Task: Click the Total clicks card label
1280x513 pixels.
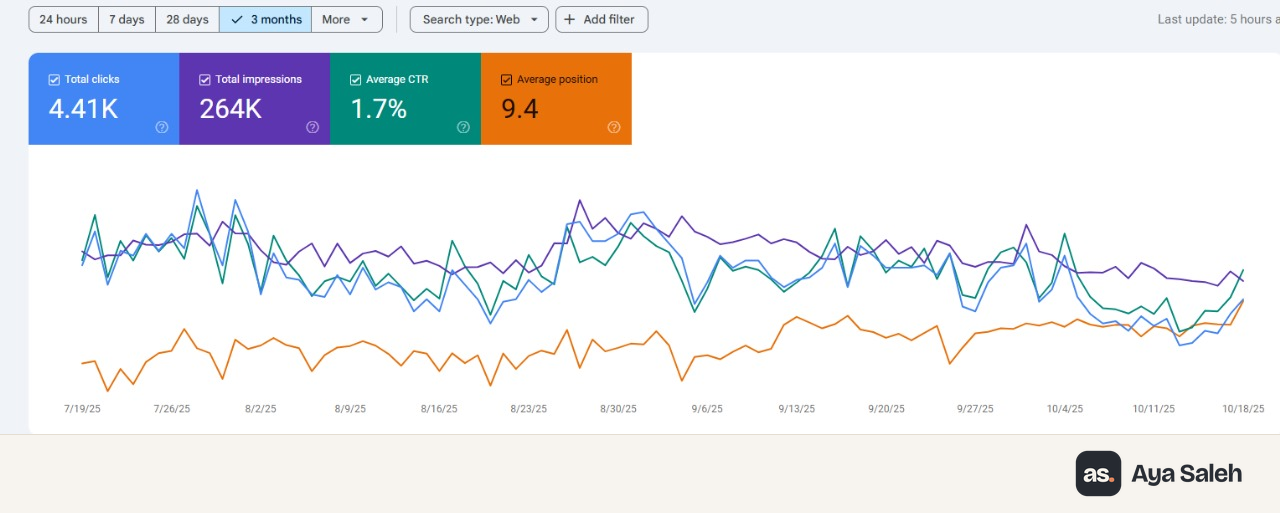Action: [x=90, y=80]
